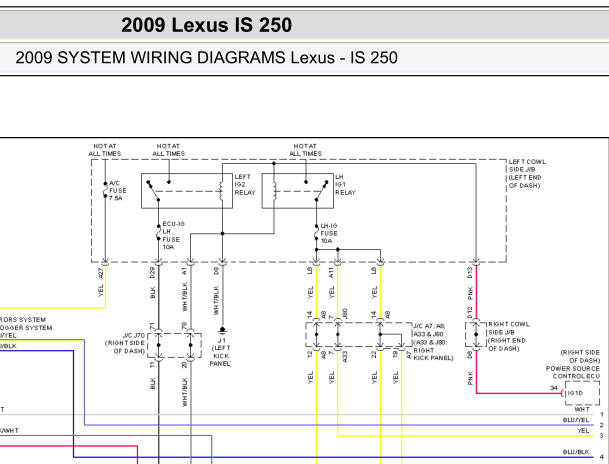The image size is (609, 464).
Task: Click the "A/C FUSE 7.5A" label
Action: point(118,191)
